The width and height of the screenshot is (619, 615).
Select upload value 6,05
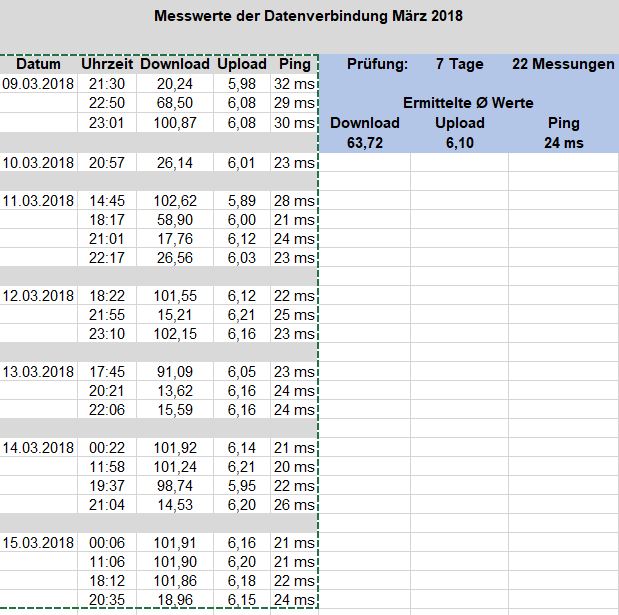(x=242, y=371)
